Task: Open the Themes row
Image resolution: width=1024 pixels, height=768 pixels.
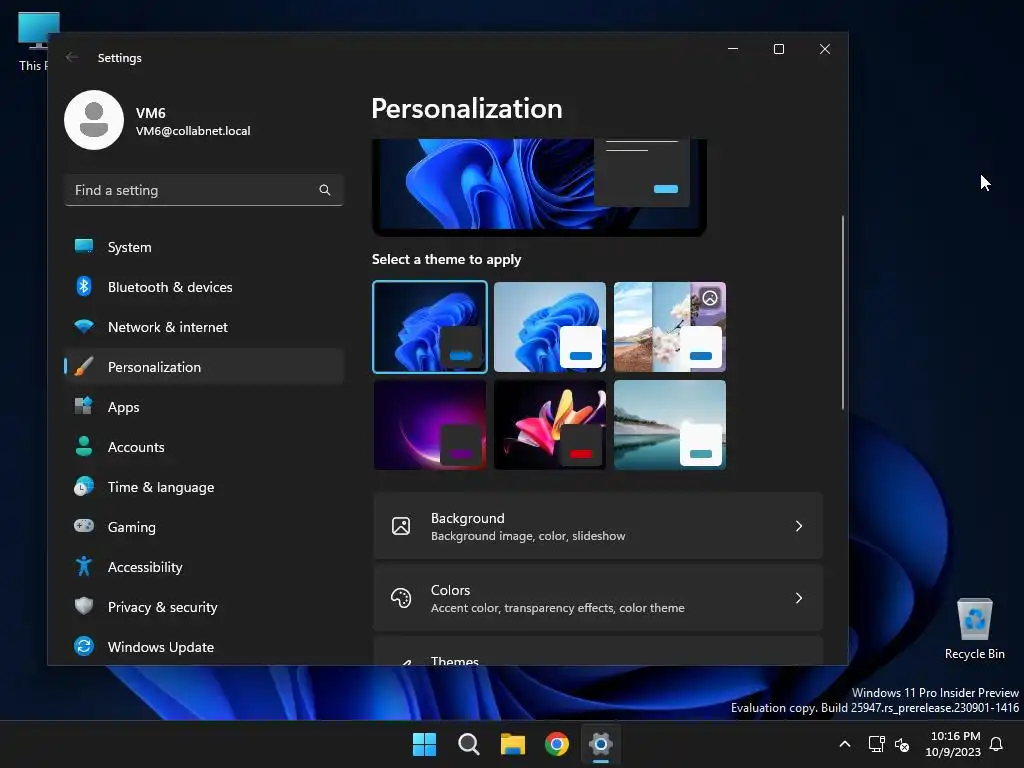Action: (x=598, y=653)
